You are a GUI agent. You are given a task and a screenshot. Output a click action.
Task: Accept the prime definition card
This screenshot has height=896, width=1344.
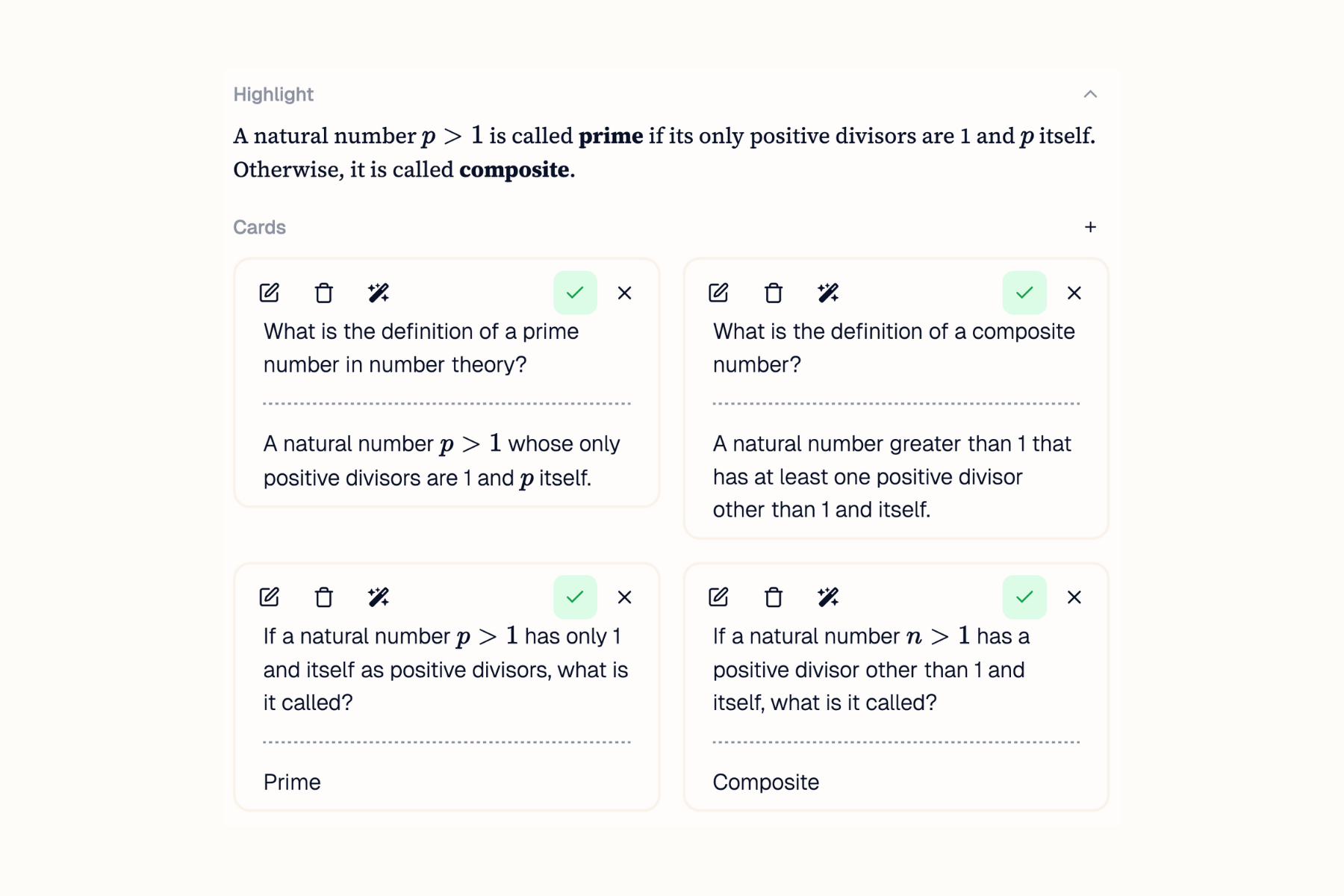click(x=575, y=293)
